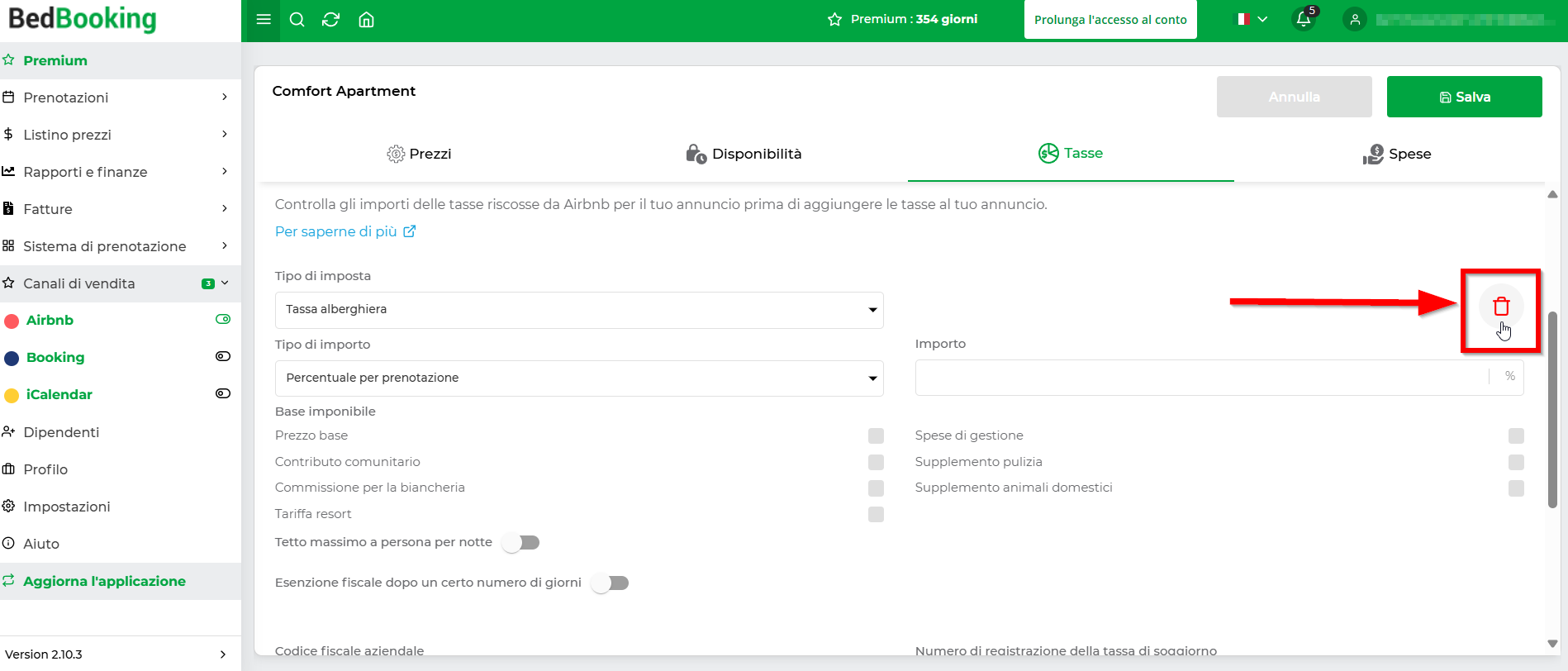Click the Premium star icon in the sidebar
Image resolution: width=1568 pixels, height=671 pixels.
[x=8, y=60]
